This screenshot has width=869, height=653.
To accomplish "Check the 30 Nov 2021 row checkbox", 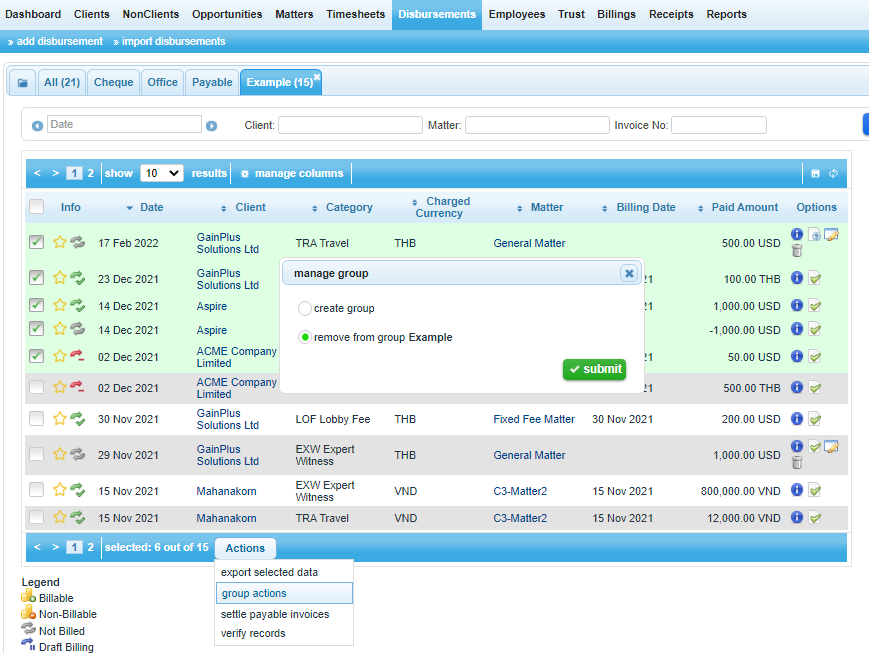I will coord(37,419).
